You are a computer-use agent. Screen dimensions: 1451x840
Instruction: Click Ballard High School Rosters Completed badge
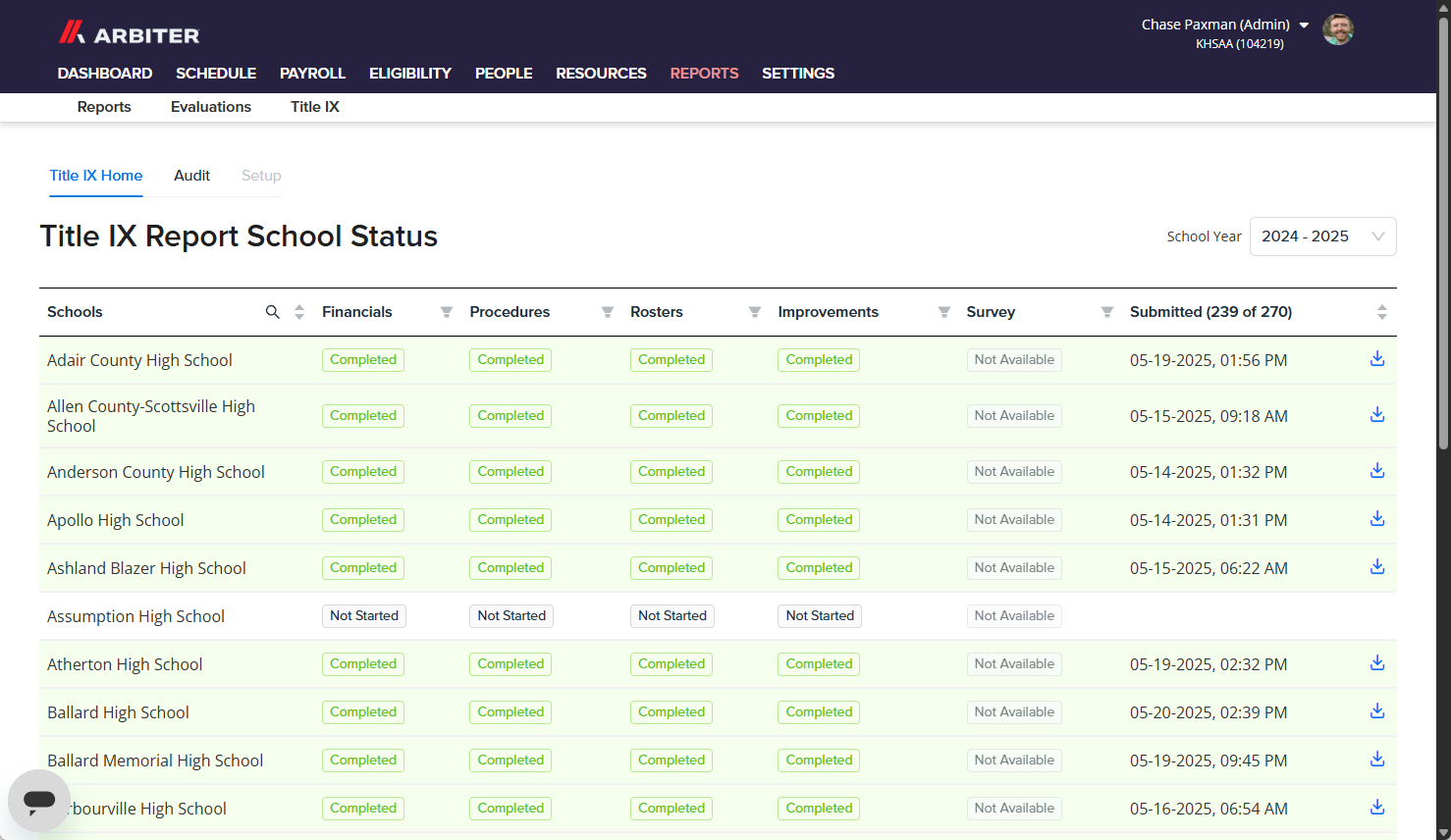pyautogui.click(x=672, y=712)
